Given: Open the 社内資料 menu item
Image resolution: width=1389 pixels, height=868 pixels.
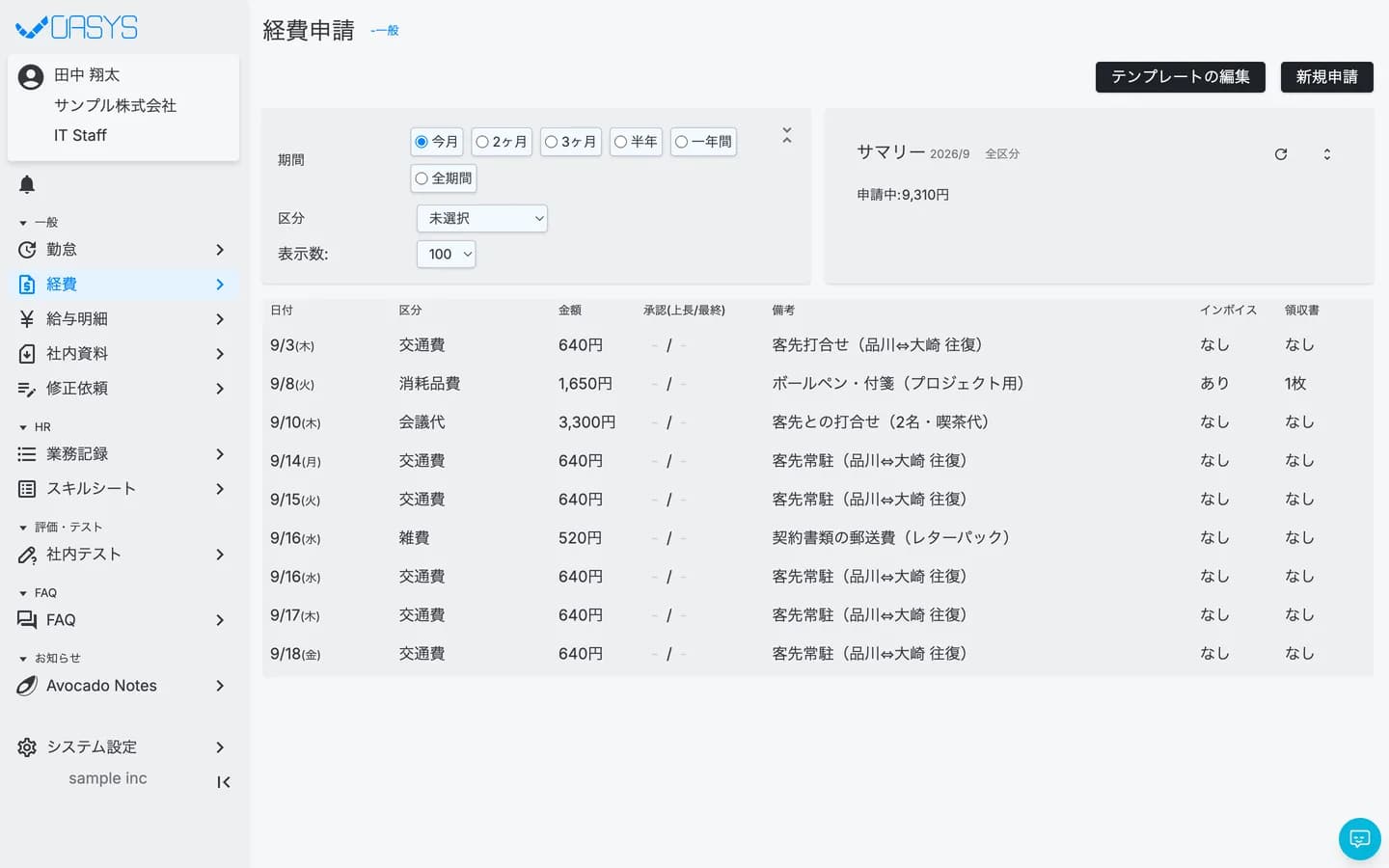Looking at the screenshot, I should click(x=123, y=354).
